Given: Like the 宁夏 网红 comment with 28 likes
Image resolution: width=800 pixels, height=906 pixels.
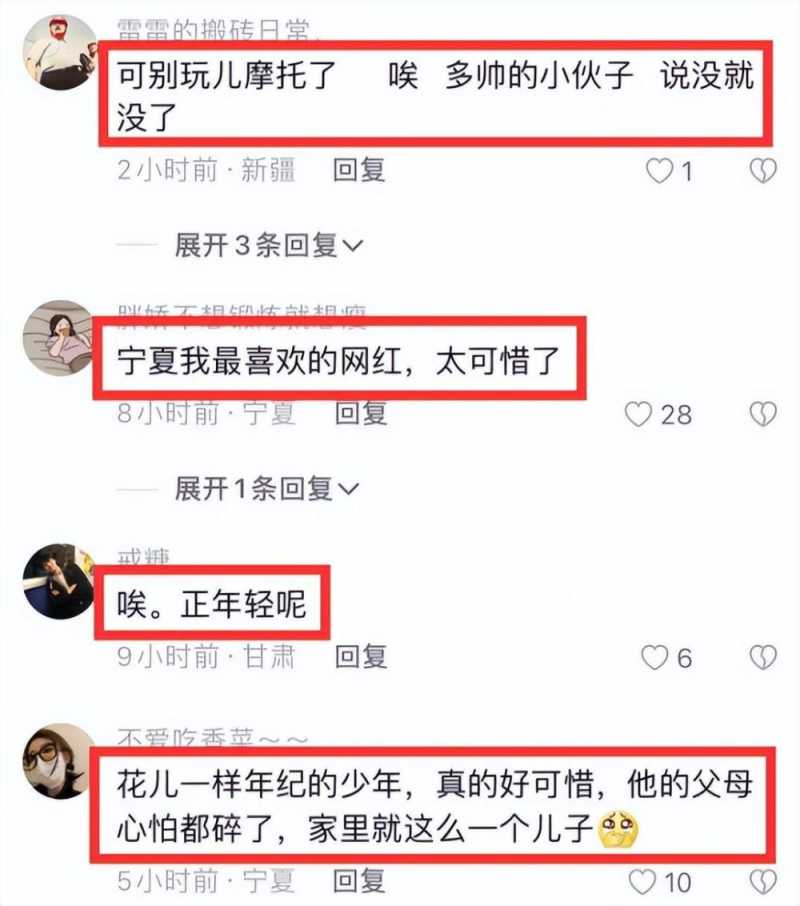Looking at the screenshot, I should [638, 414].
